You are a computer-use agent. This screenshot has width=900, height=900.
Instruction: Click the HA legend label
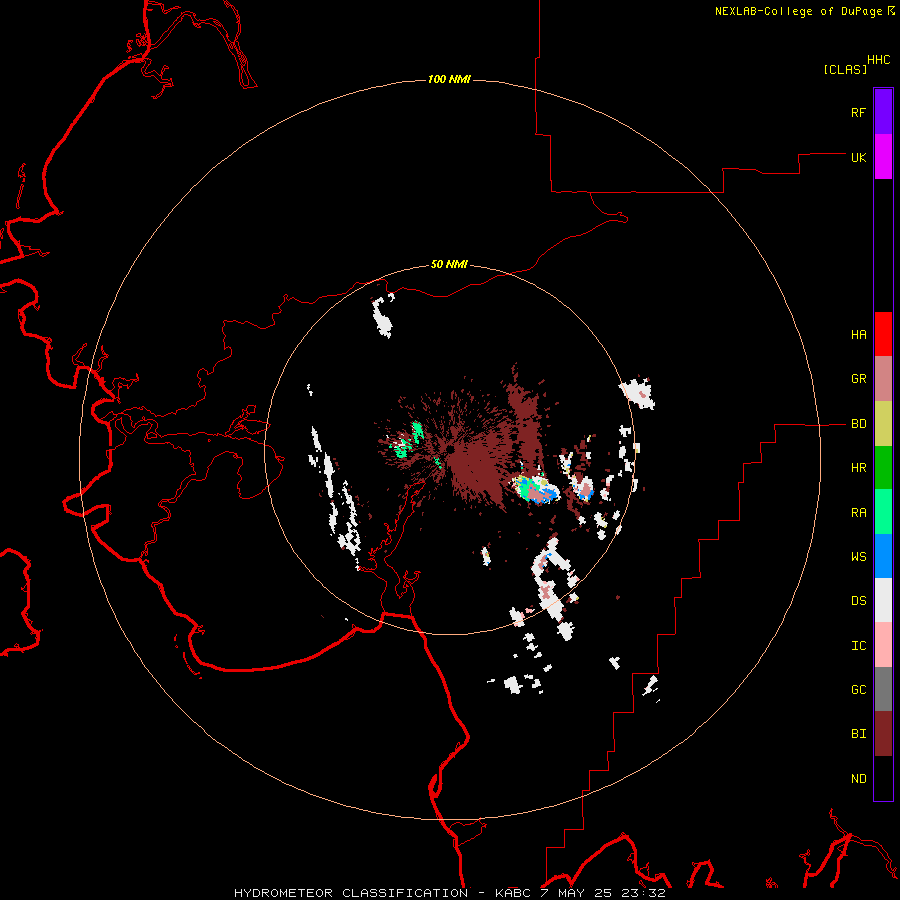tap(858, 335)
